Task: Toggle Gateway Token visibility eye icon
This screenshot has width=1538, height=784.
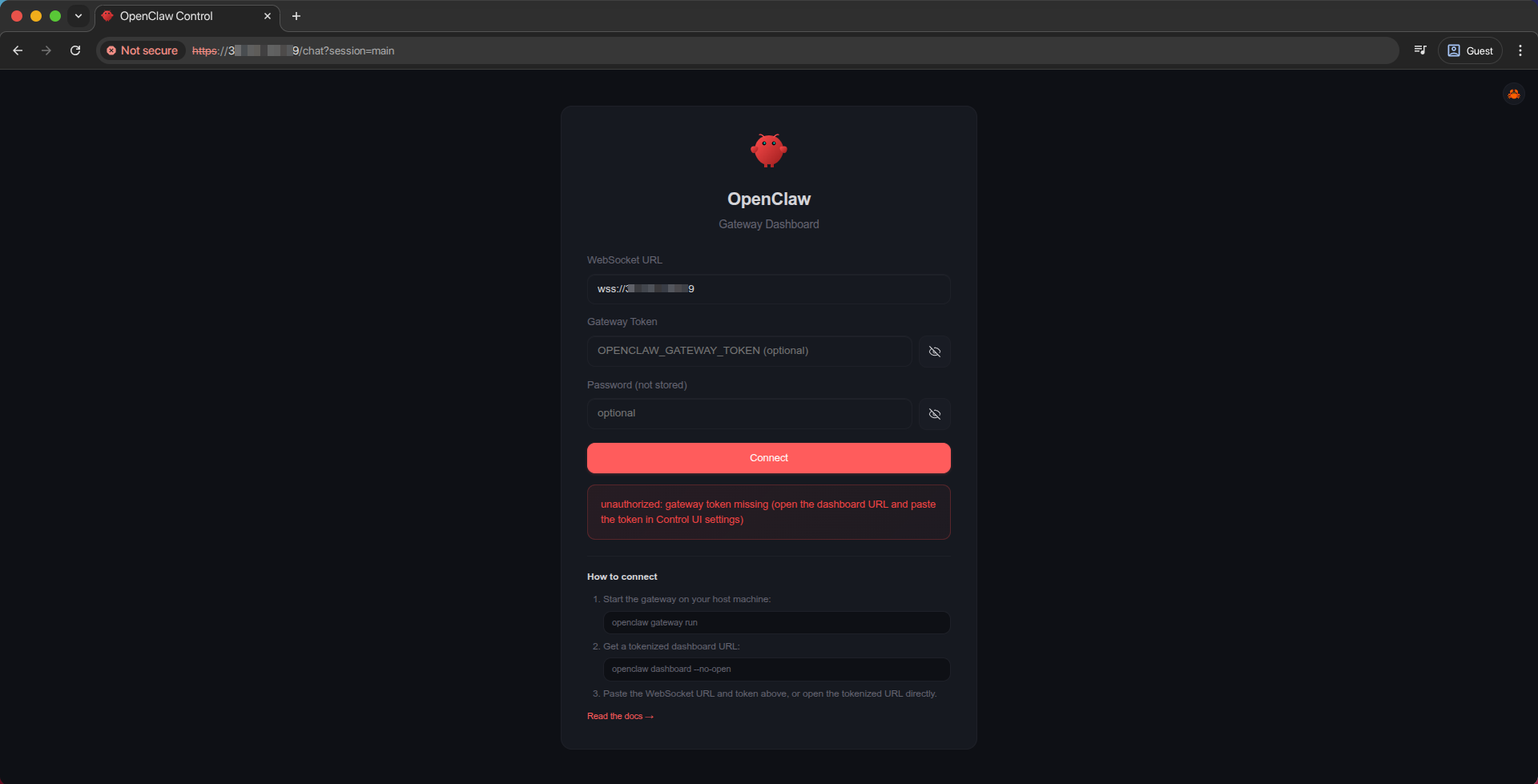Action: pos(934,352)
